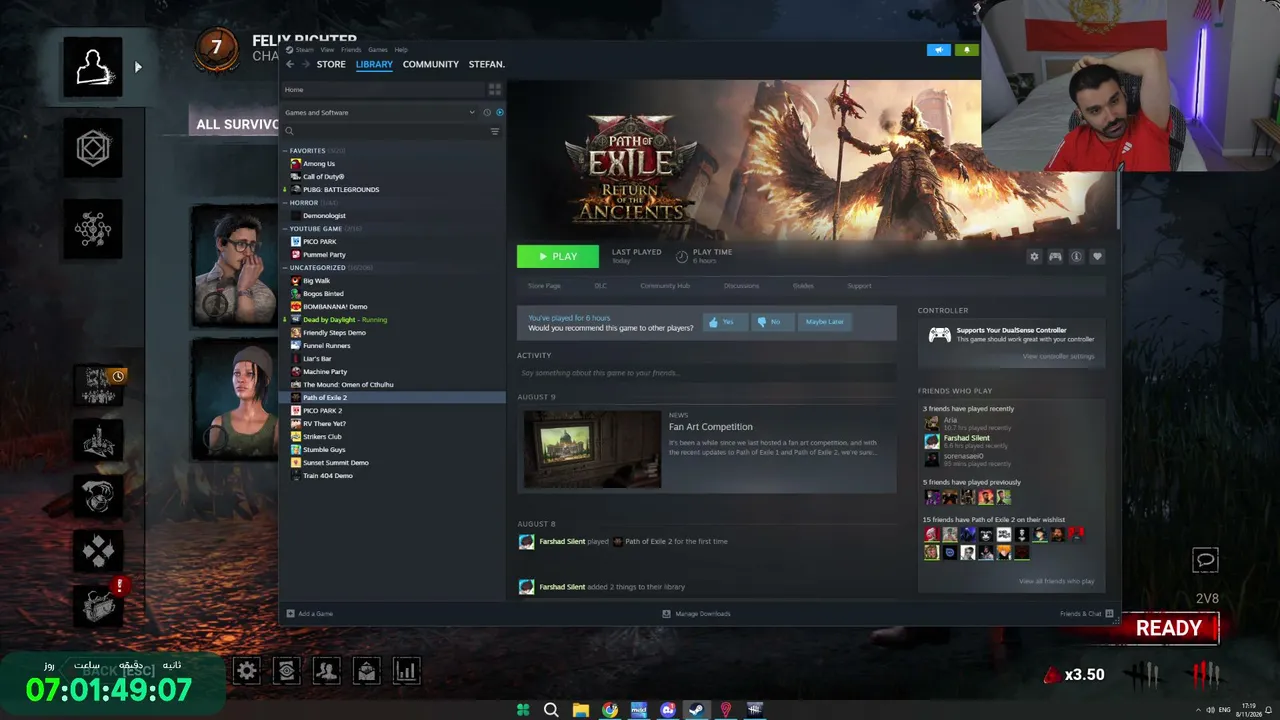This screenshot has width=1280, height=720.
Task: Select the survivor character icon in game sidebar
Action: (x=93, y=67)
